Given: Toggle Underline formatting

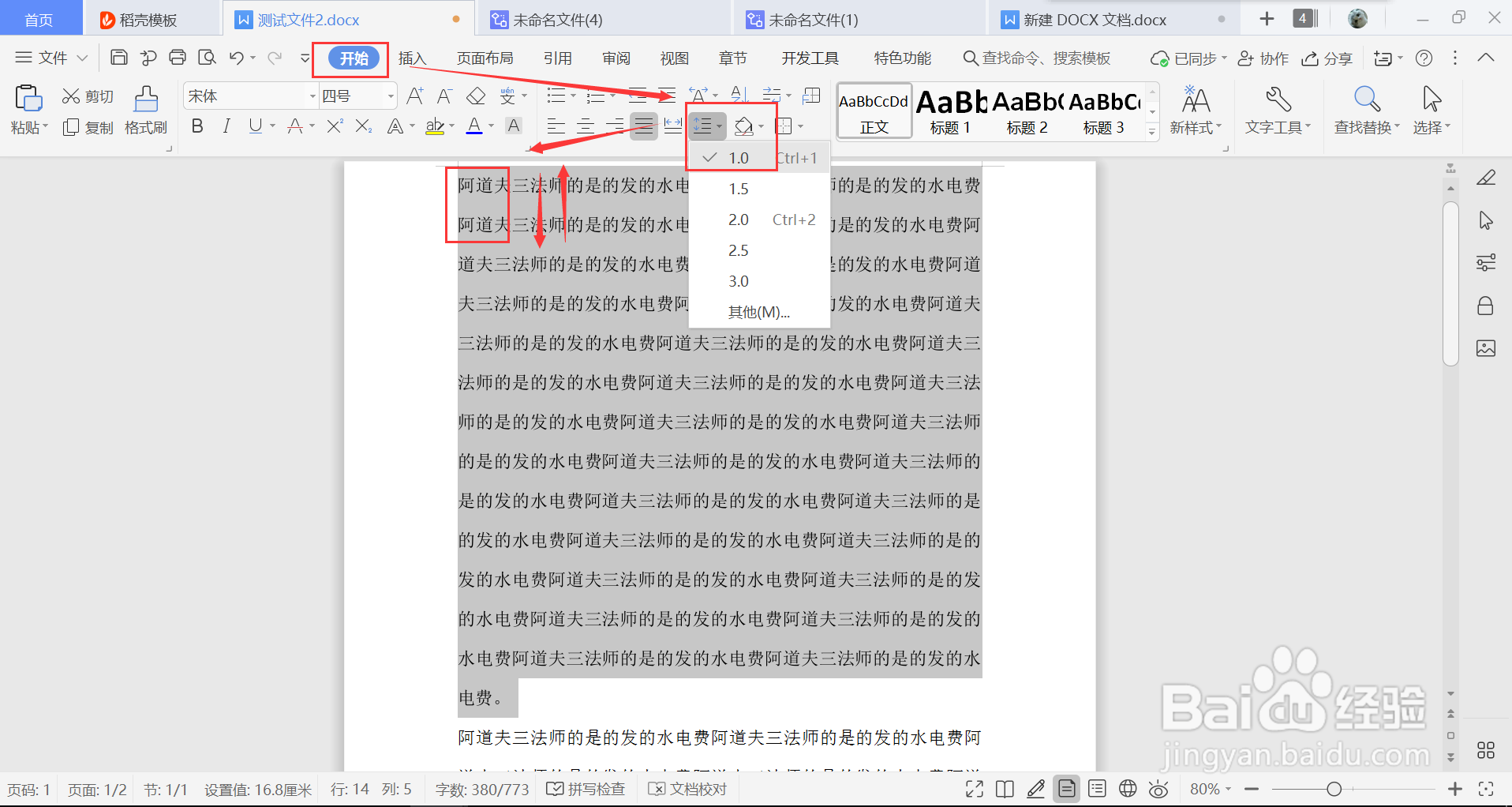Looking at the screenshot, I should coord(255,126).
